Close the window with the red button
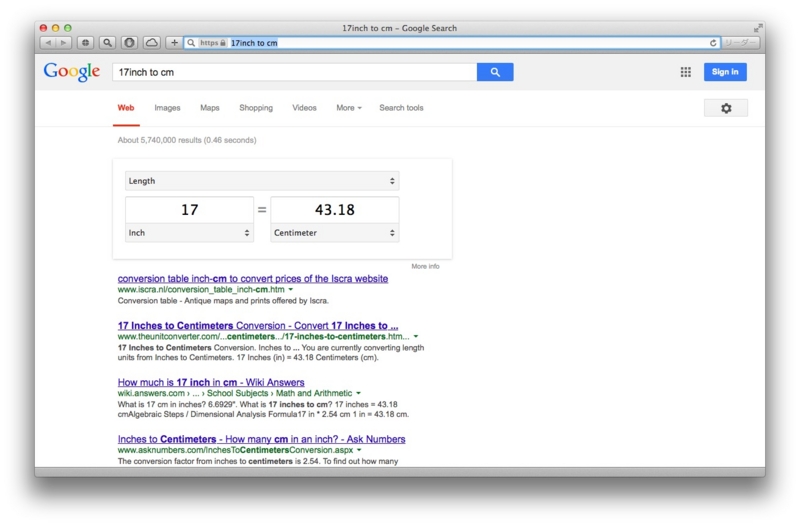800x525 pixels. 43,28
